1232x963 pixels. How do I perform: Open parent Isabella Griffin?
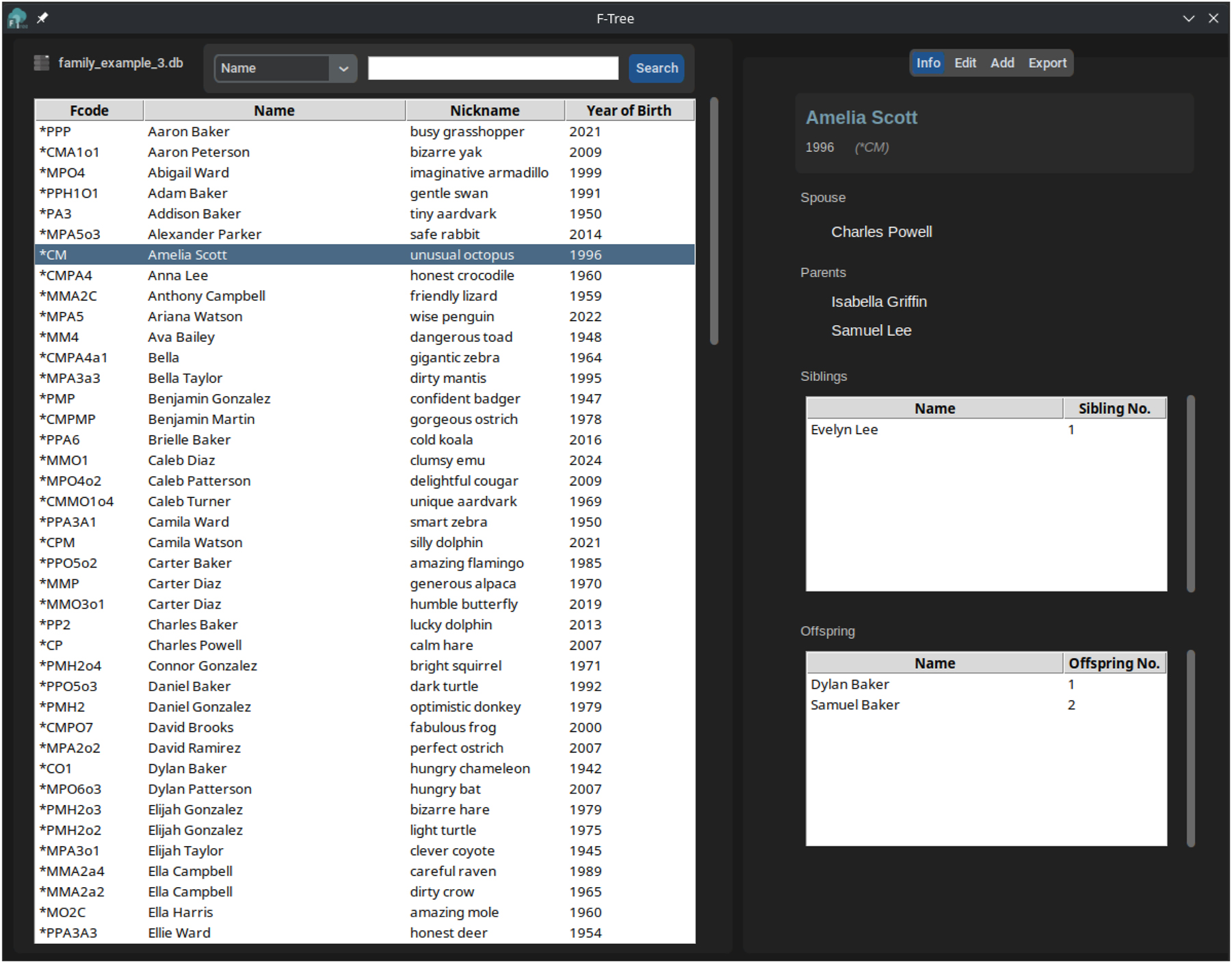[879, 301]
